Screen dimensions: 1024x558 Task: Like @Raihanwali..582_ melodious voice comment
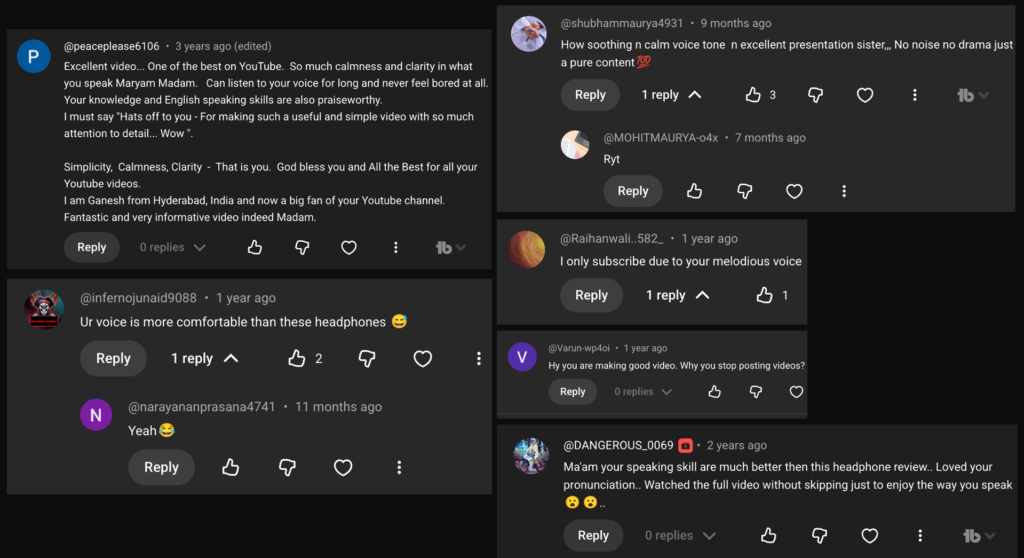tap(765, 295)
